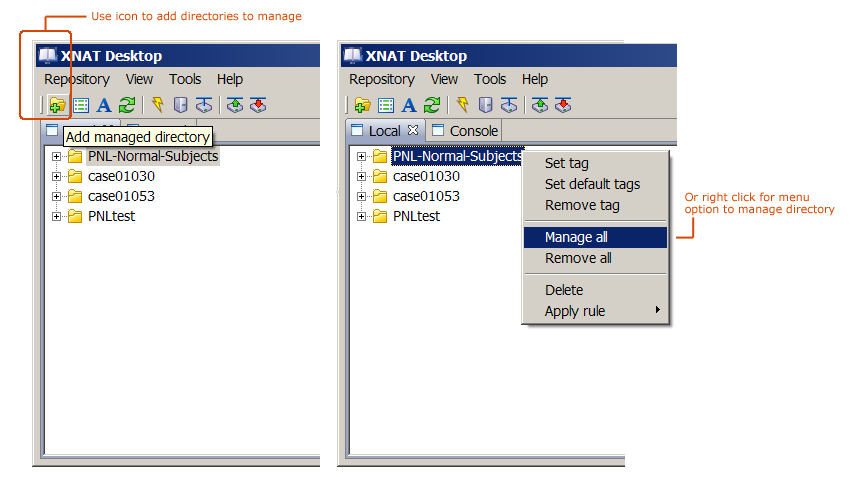Viewport: 851px width, 477px height.
Task: Click the green refresh arrows icon in left window
Action: point(127,104)
